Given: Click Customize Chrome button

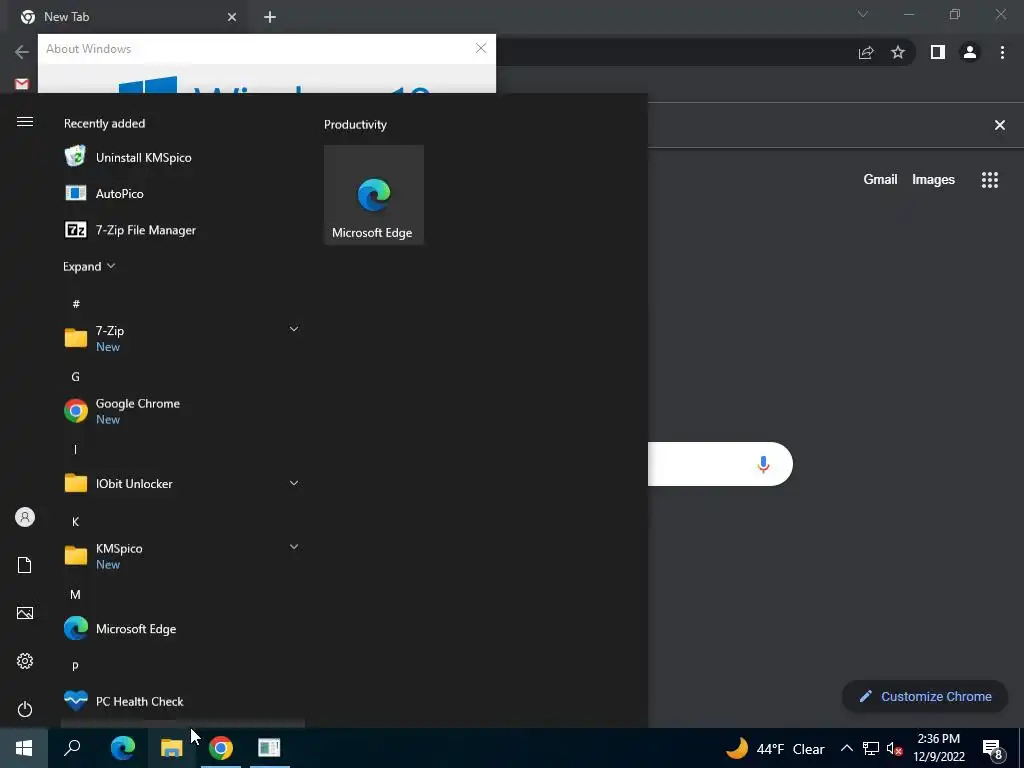Looking at the screenshot, I should click(925, 696).
